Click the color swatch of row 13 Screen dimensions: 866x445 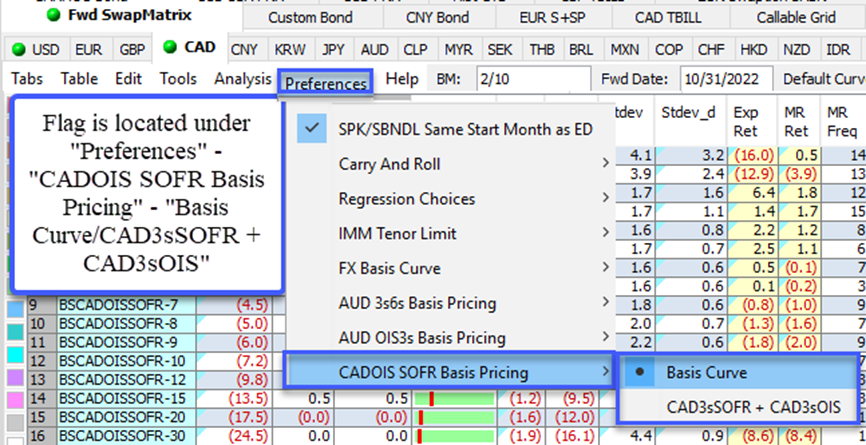[15, 379]
